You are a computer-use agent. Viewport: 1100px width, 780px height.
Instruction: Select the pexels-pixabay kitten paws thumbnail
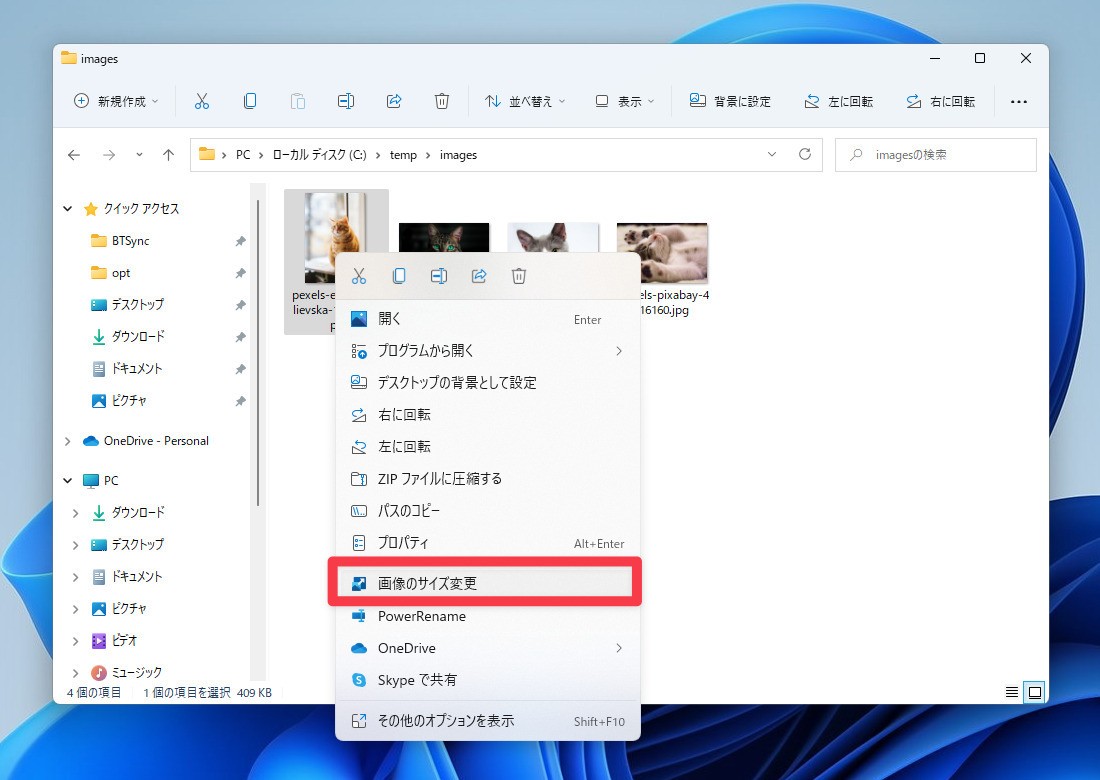(662, 253)
